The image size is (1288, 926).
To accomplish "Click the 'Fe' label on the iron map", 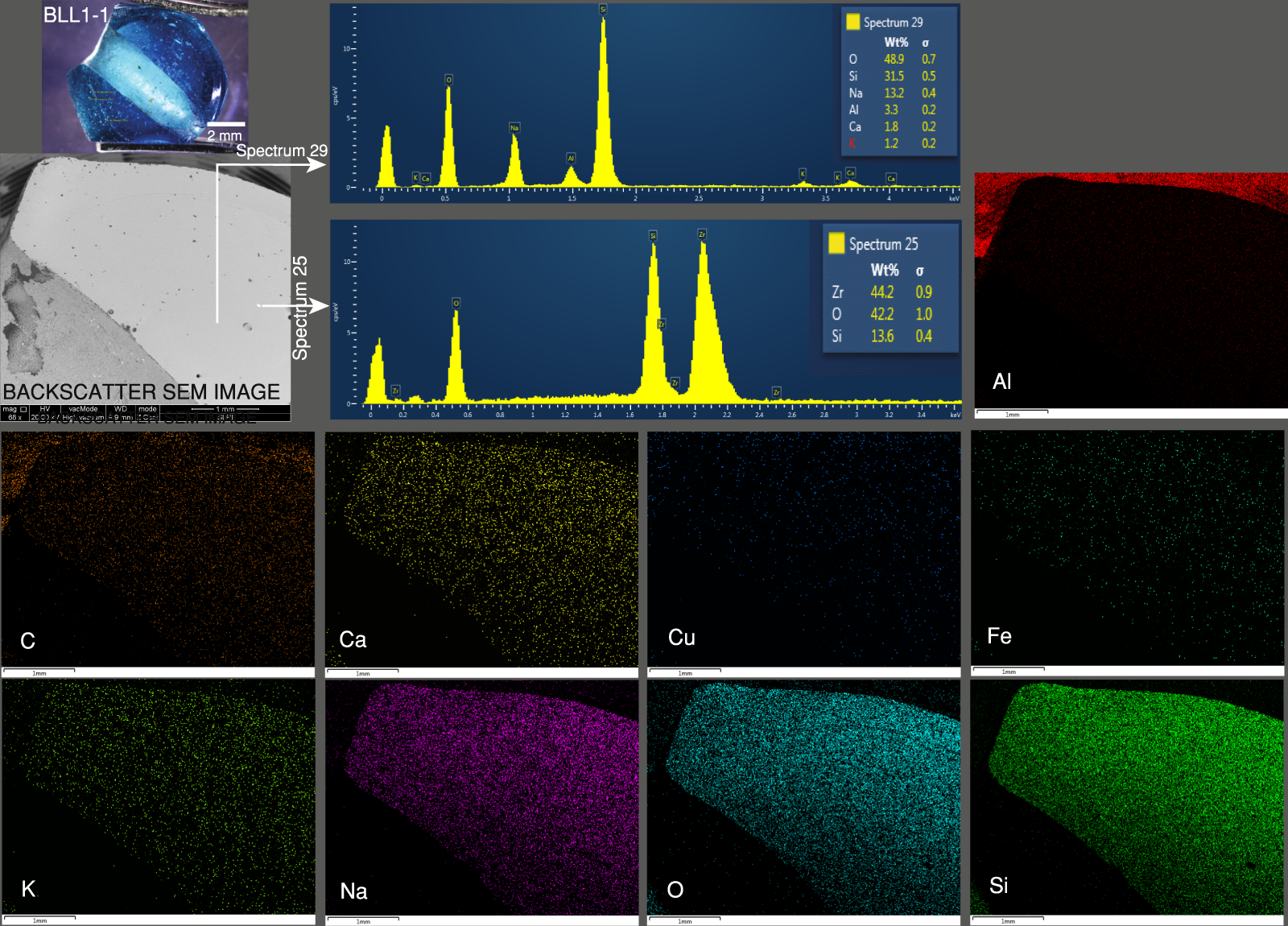I will pos(999,636).
